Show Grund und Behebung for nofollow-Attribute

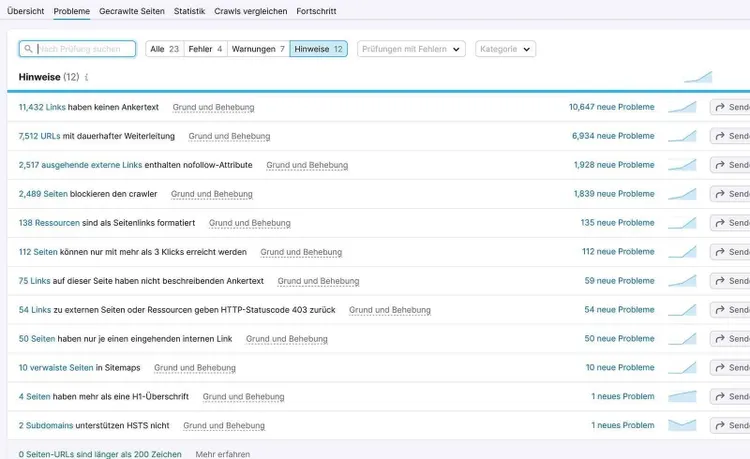coord(307,165)
